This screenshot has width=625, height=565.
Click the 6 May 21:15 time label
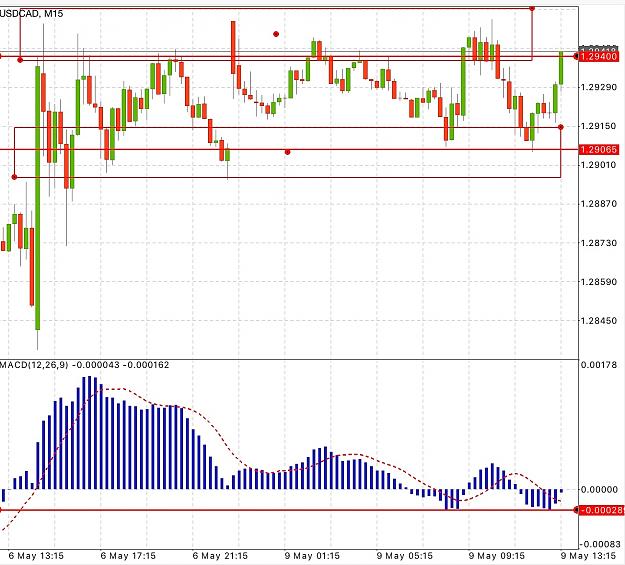(x=220, y=556)
